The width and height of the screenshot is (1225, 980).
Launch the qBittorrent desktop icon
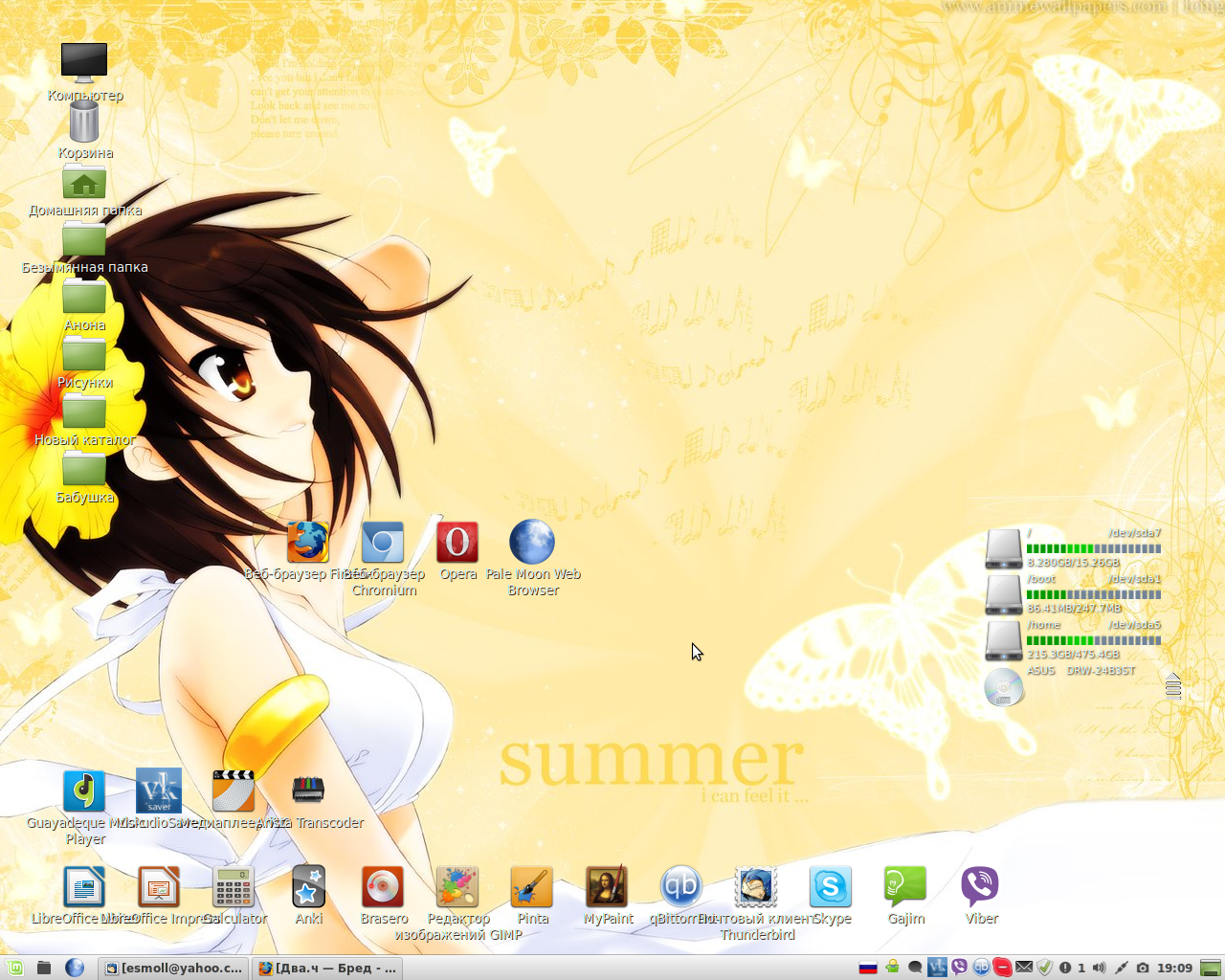coord(681,887)
